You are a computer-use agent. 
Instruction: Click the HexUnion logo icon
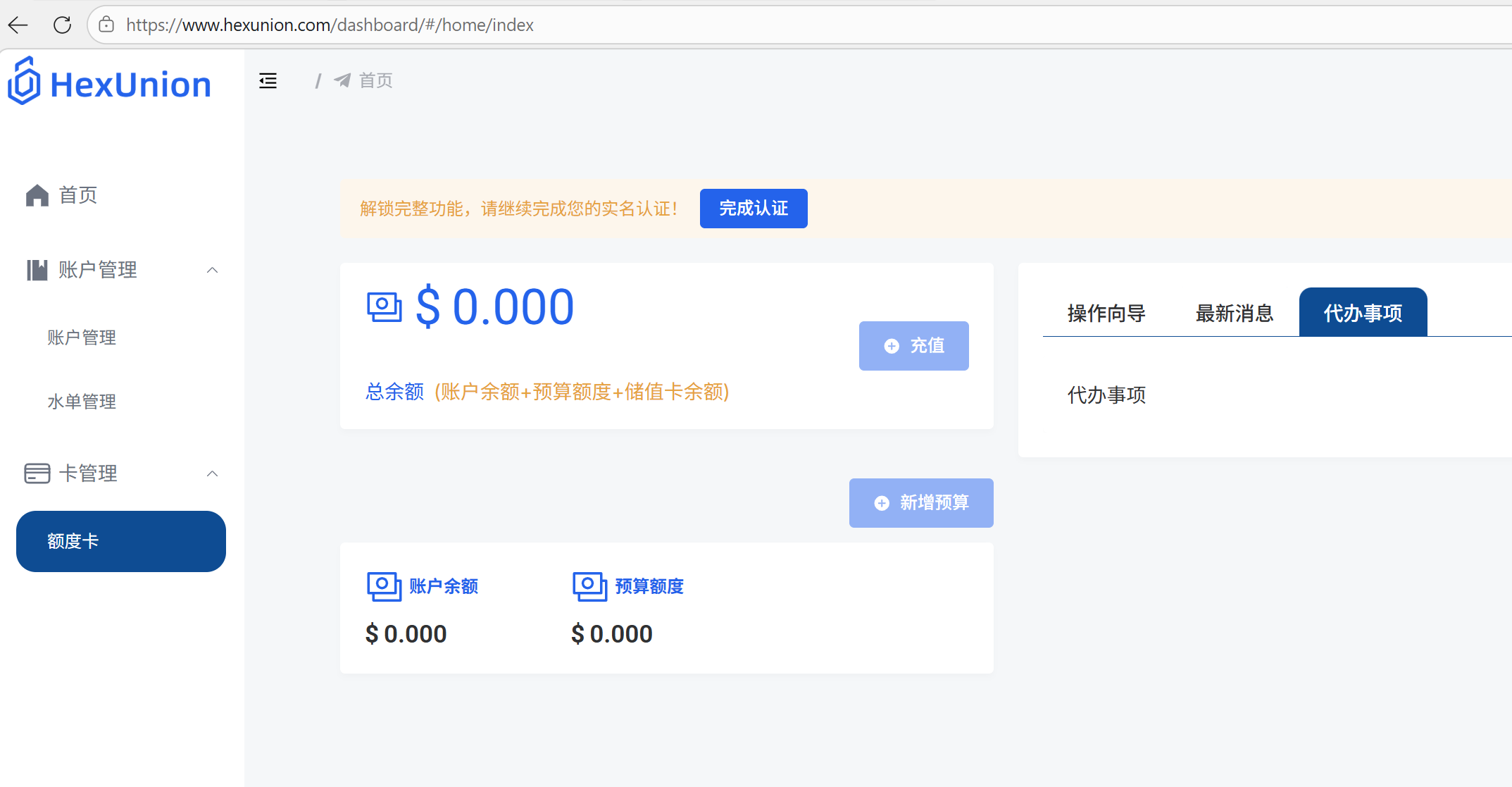(24, 82)
